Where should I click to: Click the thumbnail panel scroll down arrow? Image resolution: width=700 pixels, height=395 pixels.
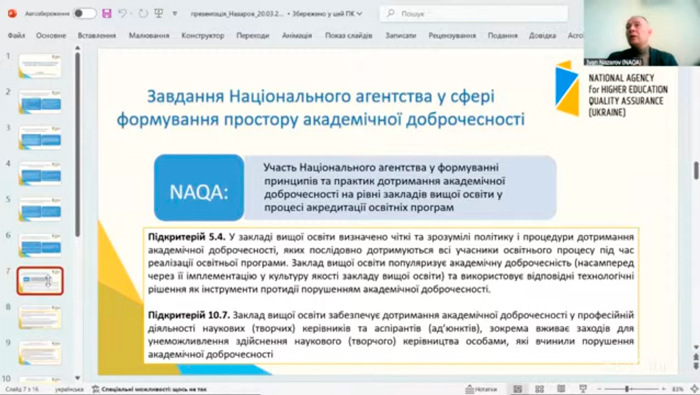pyautogui.click(x=78, y=378)
